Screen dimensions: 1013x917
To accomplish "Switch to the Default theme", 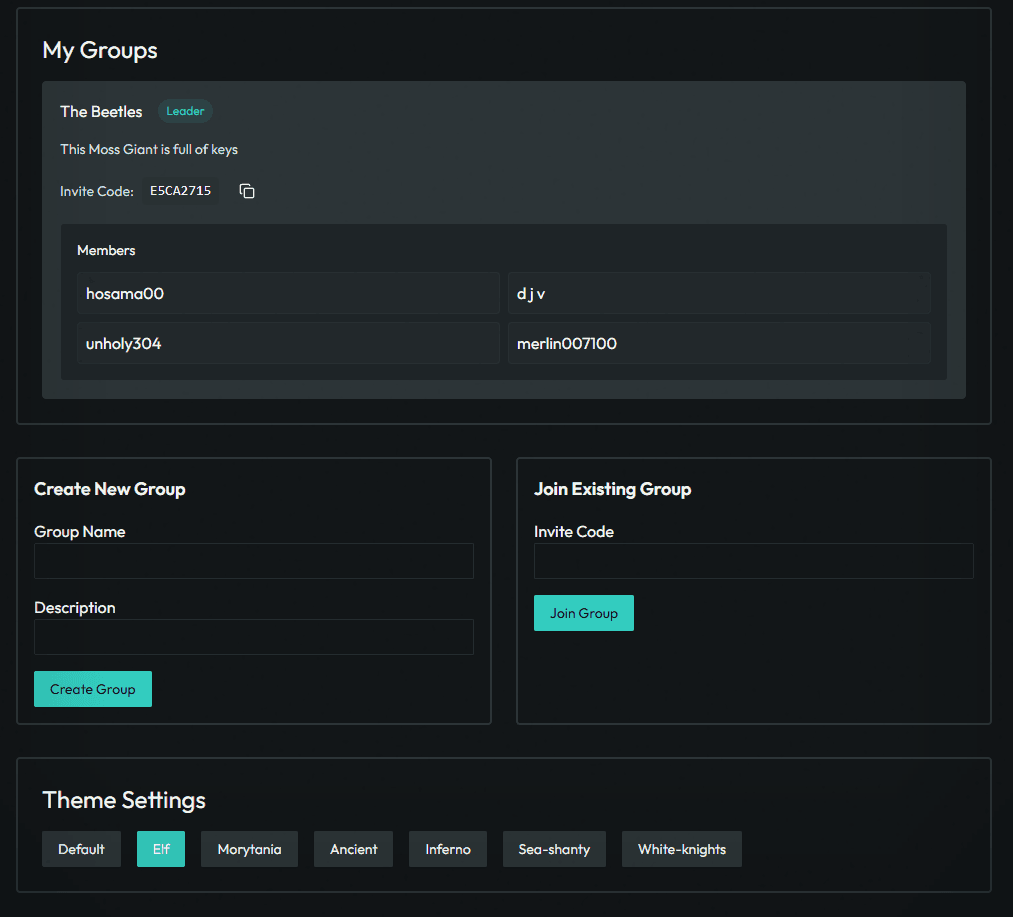I will (x=81, y=849).
